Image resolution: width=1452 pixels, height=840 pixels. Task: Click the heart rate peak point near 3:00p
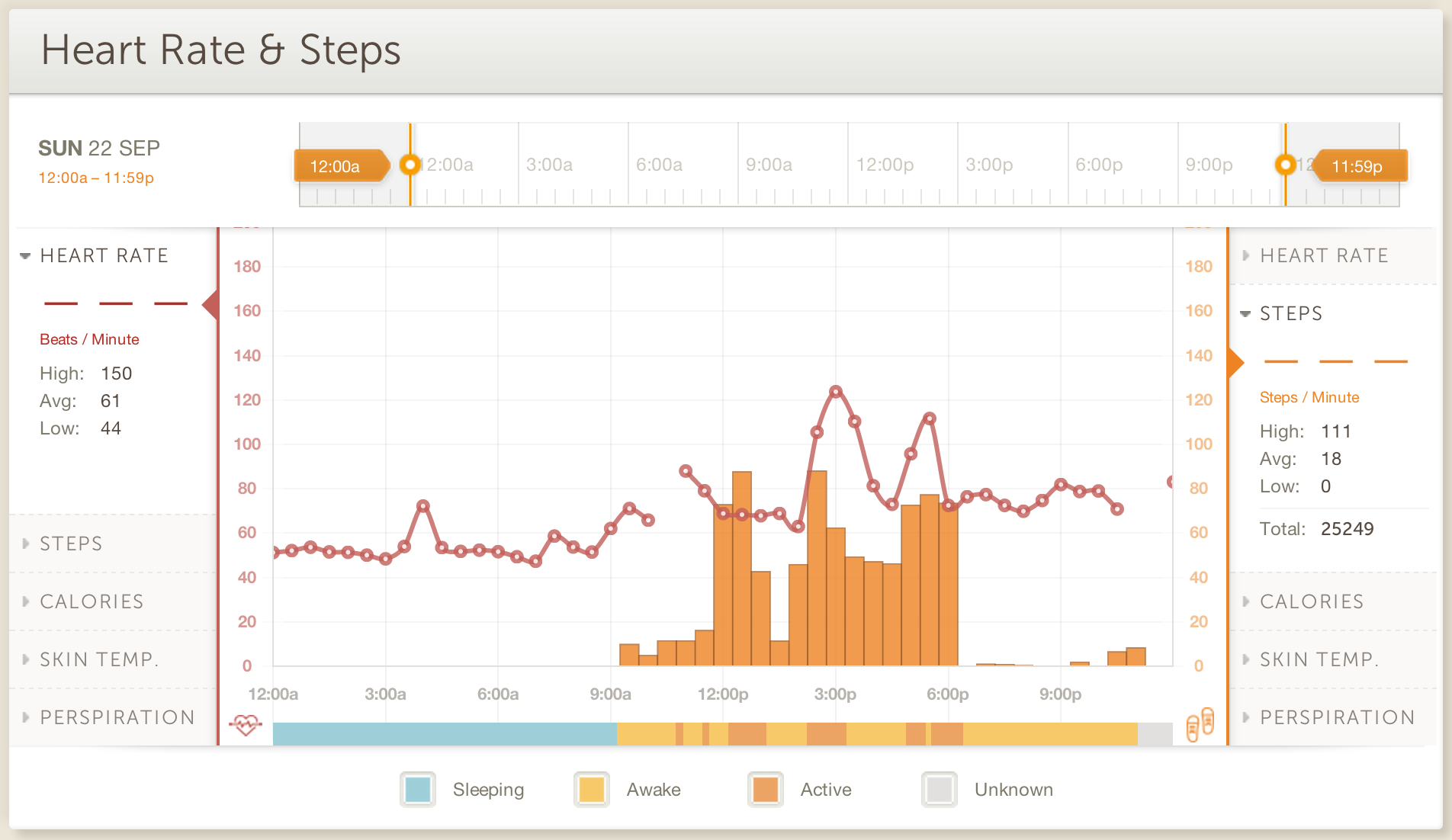pyautogui.click(x=836, y=392)
